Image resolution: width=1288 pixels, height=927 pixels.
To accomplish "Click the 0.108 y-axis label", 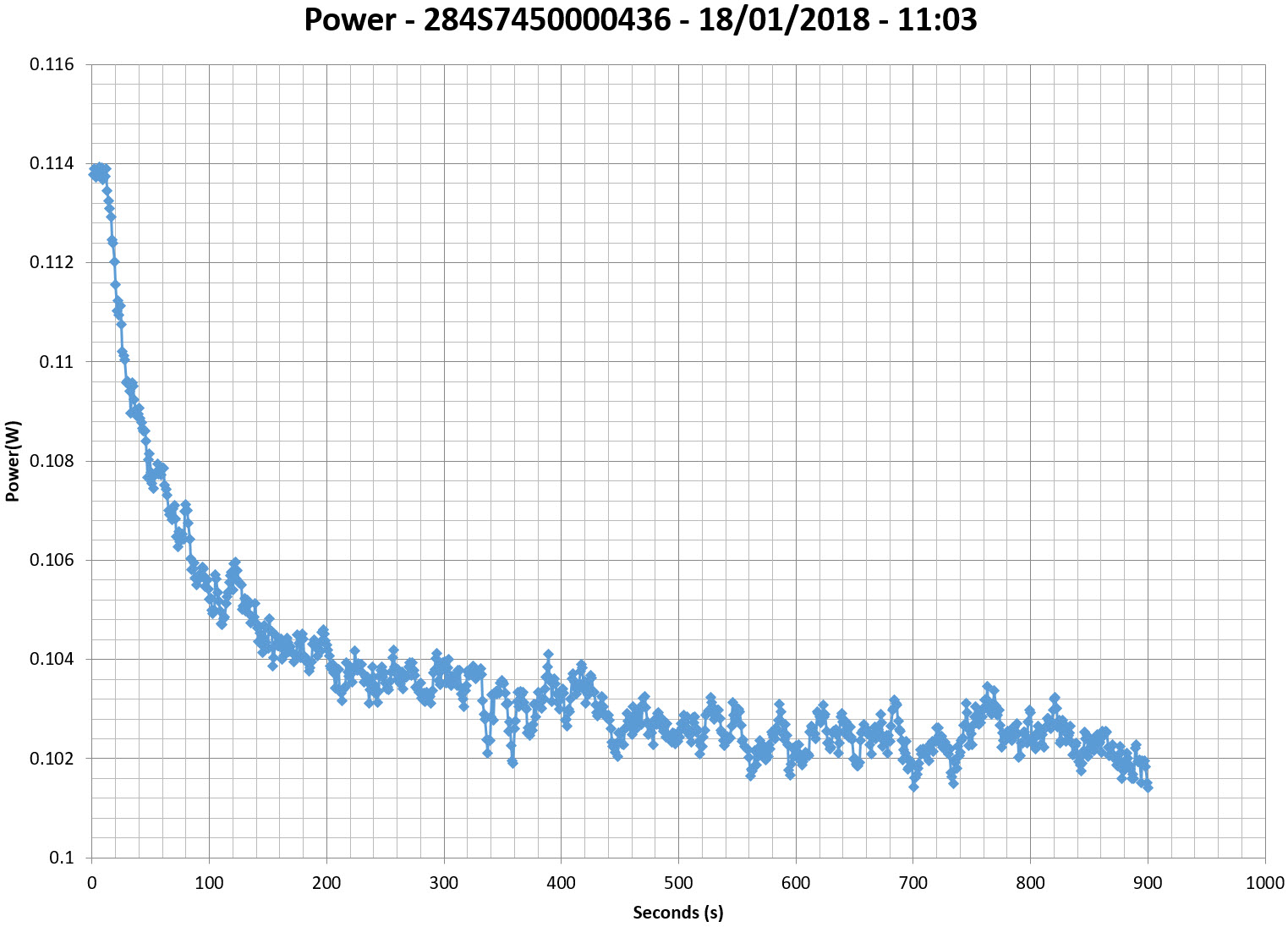I will [52, 461].
